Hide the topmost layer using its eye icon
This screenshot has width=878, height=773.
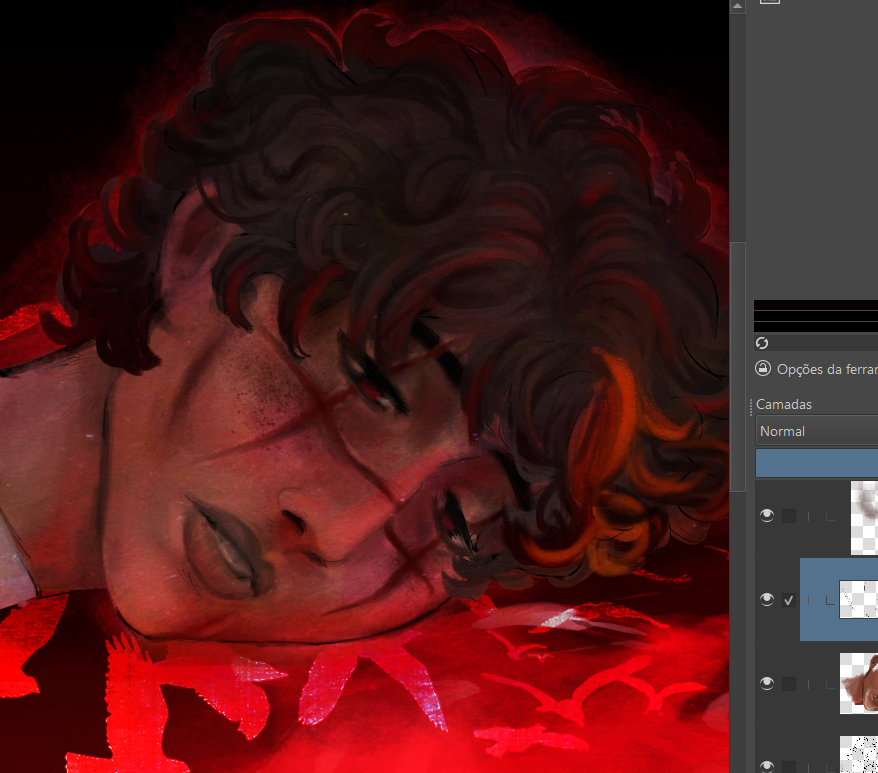(x=767, y=516)
